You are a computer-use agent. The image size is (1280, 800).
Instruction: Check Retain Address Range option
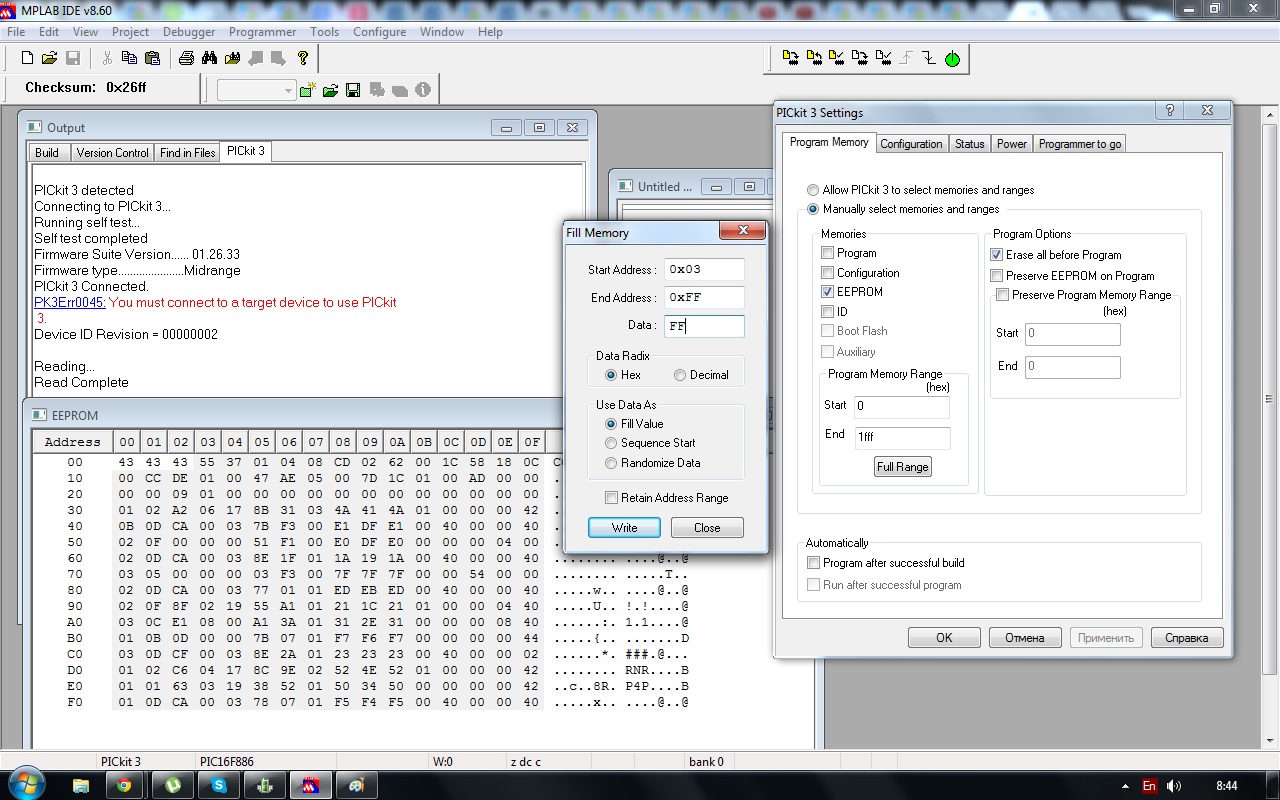tap(611, 498)
